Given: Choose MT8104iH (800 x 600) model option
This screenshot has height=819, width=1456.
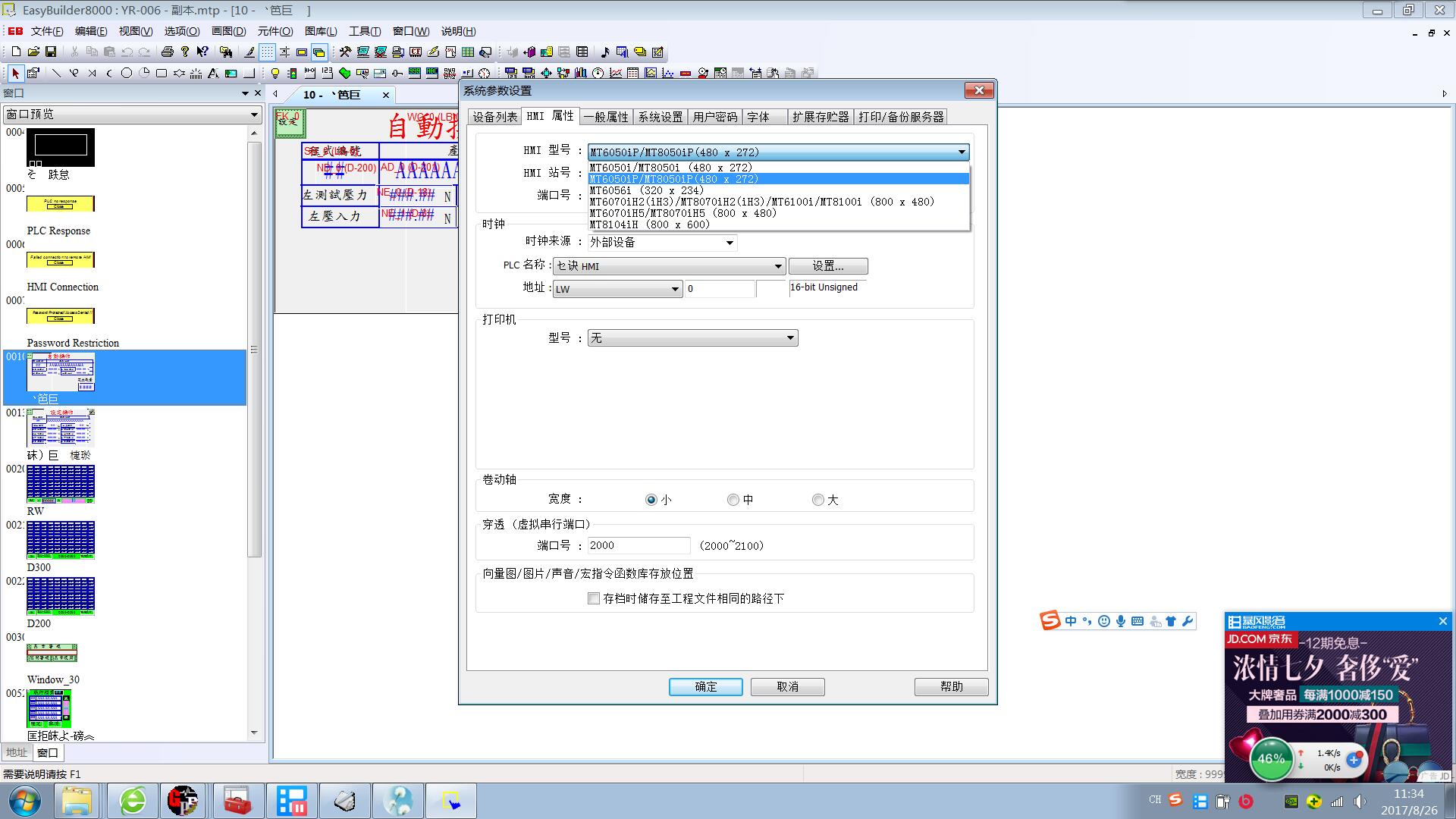Looking at the screenshot, I should [649, 224].
